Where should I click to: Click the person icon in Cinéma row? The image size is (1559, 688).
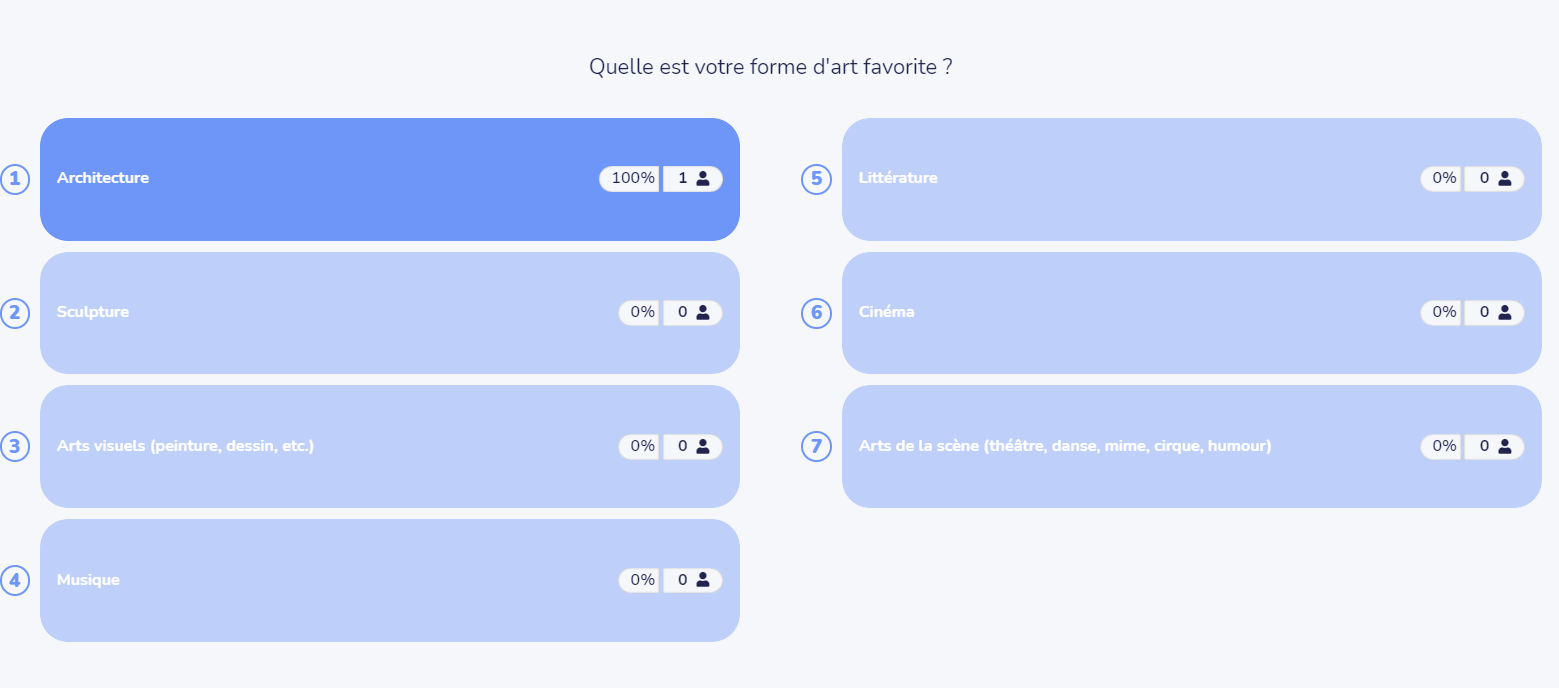[x=1505, y=312]
